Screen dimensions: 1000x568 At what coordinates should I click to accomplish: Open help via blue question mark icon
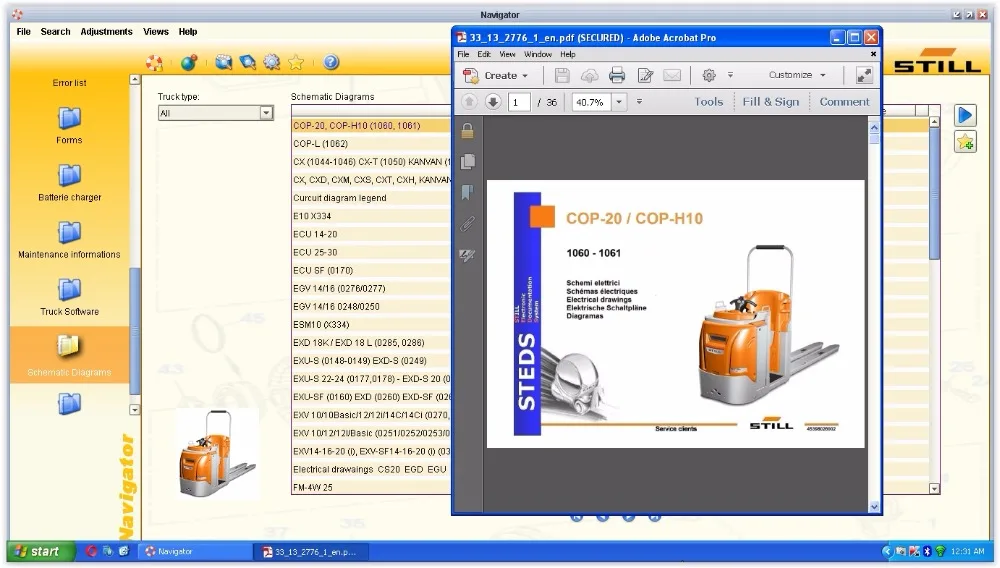click(331, 62)
